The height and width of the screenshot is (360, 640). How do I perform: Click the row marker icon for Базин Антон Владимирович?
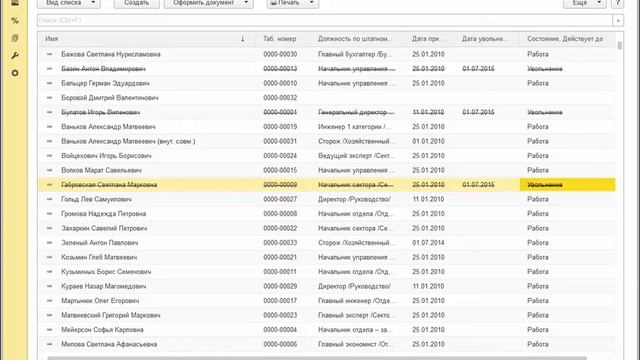pos(50,69)
